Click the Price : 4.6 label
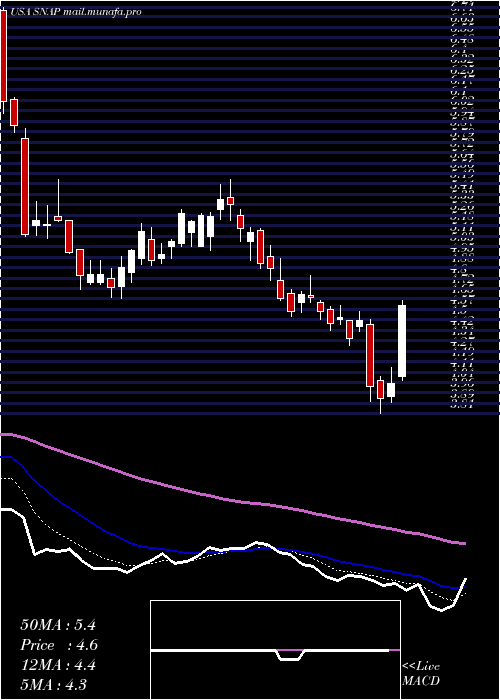 [59, 645]
